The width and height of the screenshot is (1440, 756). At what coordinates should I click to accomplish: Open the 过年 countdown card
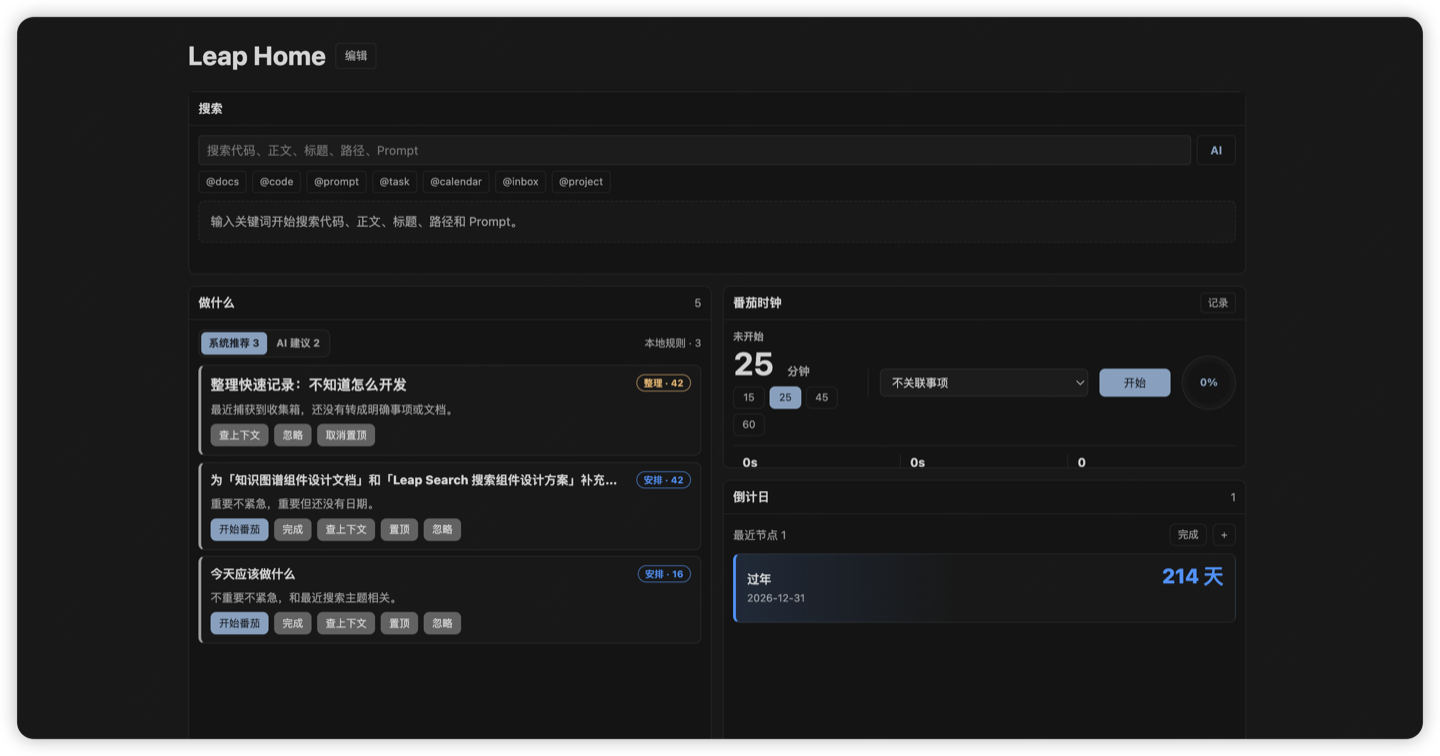coord(984,588)
